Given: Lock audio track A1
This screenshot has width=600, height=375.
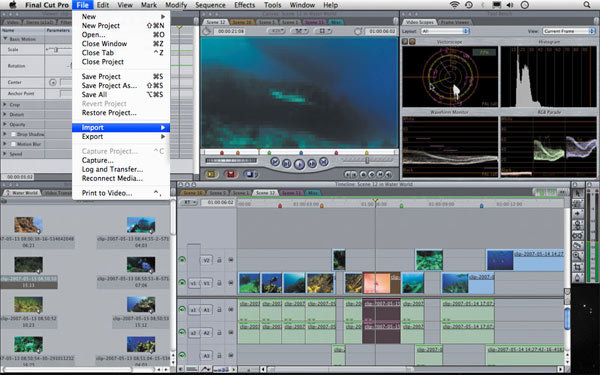Looking at the screenshot, I should 219,310.
